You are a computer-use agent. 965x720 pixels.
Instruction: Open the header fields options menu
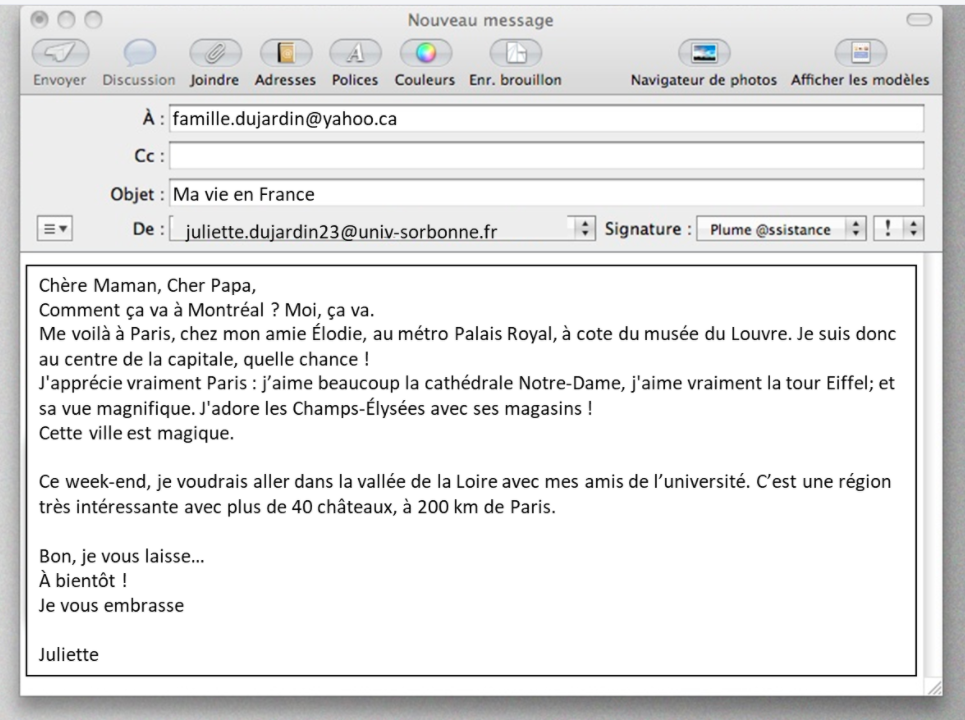54,228
